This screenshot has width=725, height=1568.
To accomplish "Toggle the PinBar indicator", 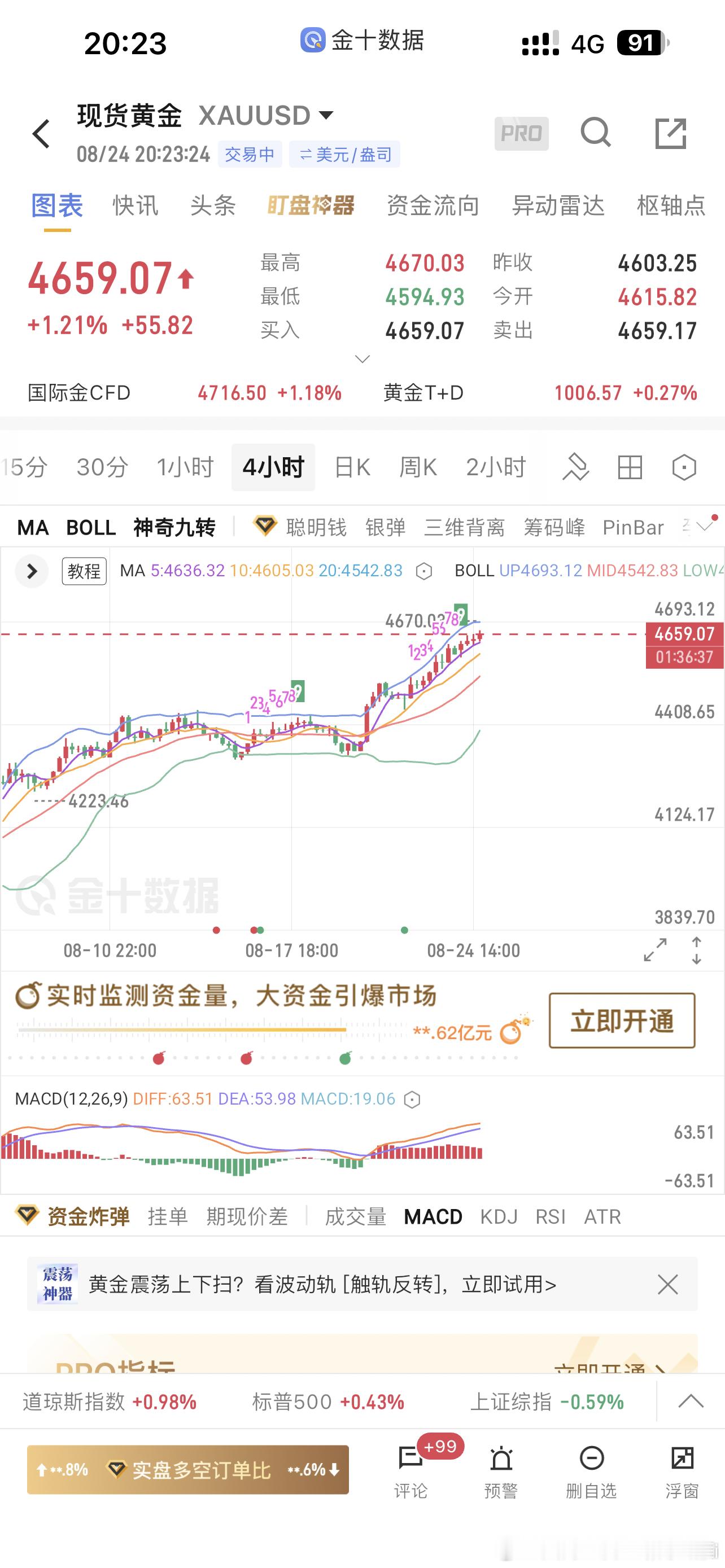I will pos(633,527).
